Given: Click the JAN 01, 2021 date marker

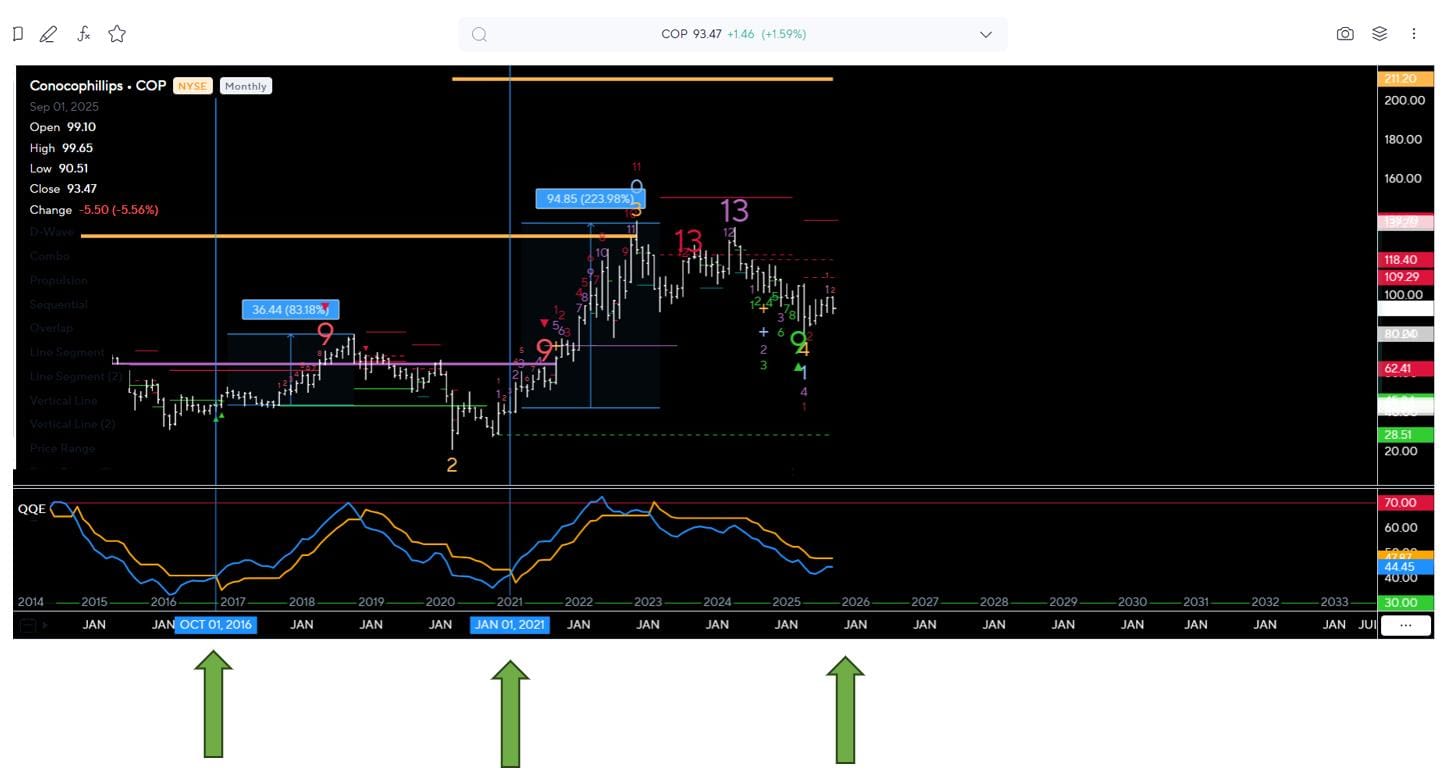Looking at the screenshot, I should [x=510, y=625].
